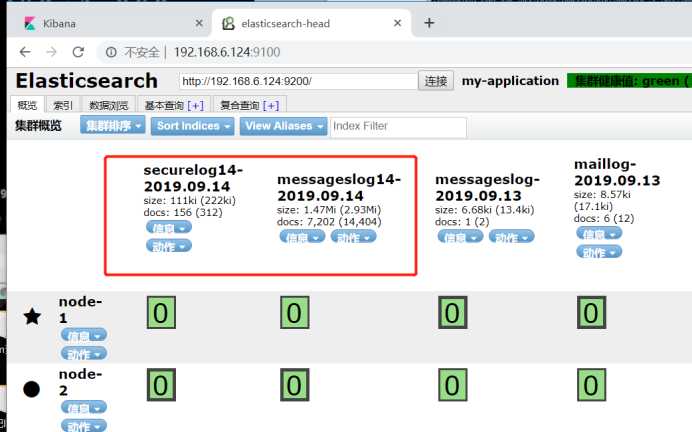
Task: Select the 索引 indices tab
Action: point(62,105)
